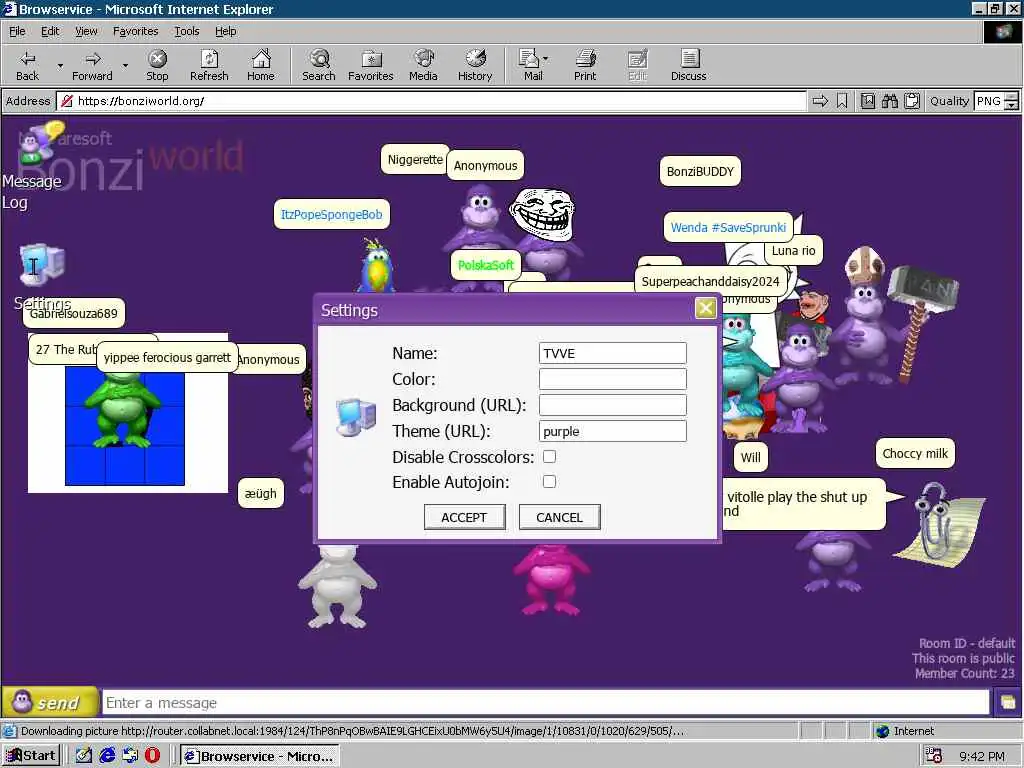Image resolution: width=1024 pixels, height=768 pixels.
Task: Click the system tray icon beside clock
Action: point(934,756)
